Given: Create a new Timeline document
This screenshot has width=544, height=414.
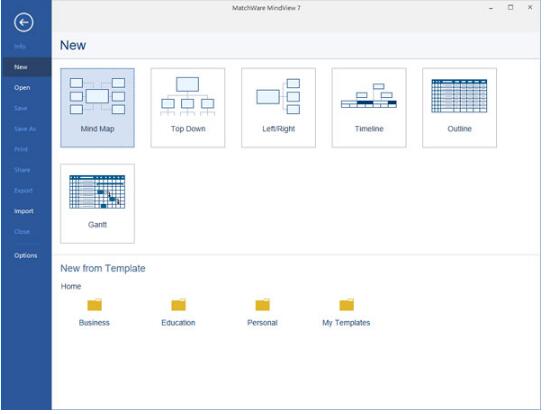Looking at the screenshot, I should pos(369,108).
